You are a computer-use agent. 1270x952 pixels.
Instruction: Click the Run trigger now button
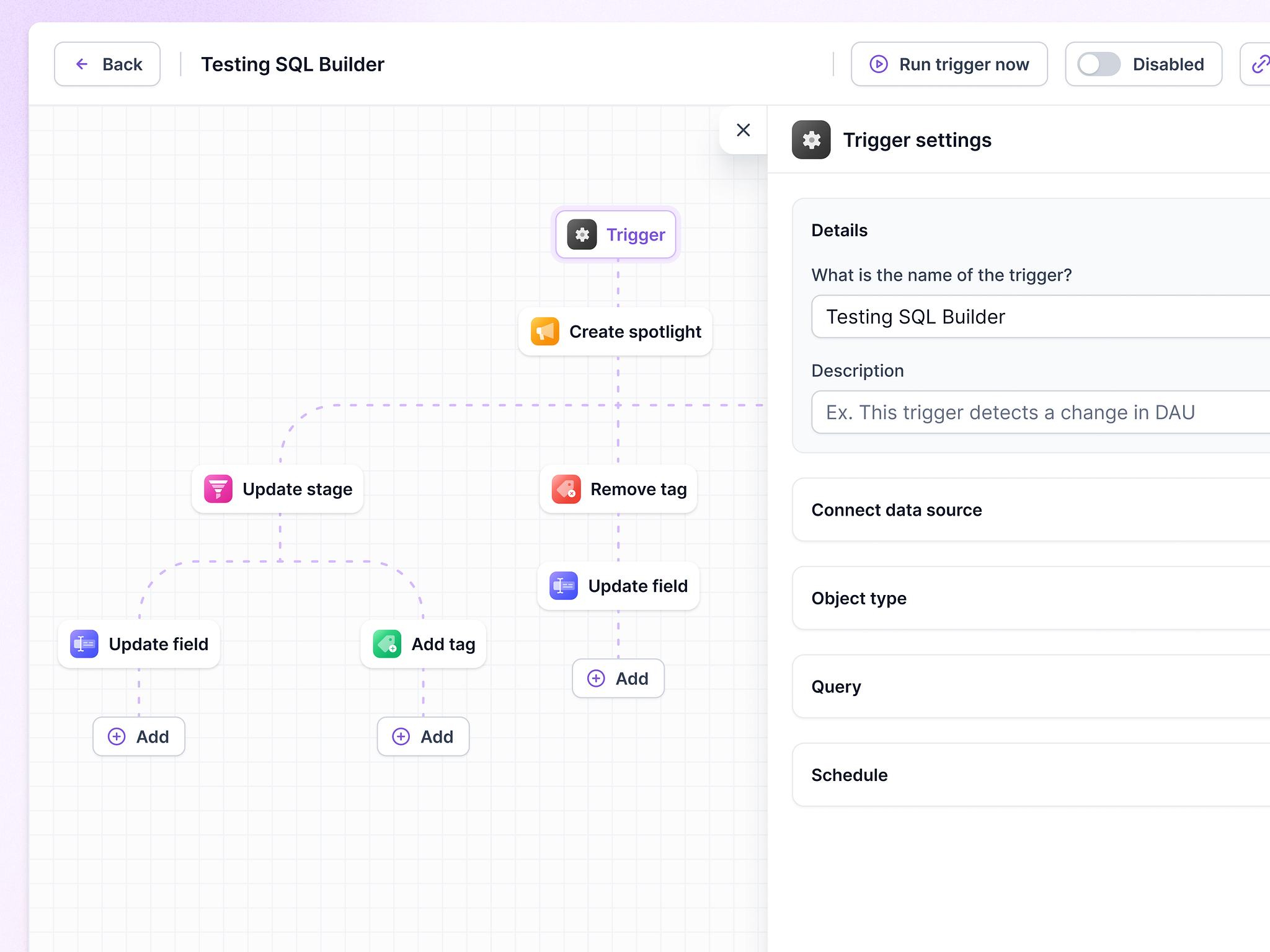coord(949,64)
